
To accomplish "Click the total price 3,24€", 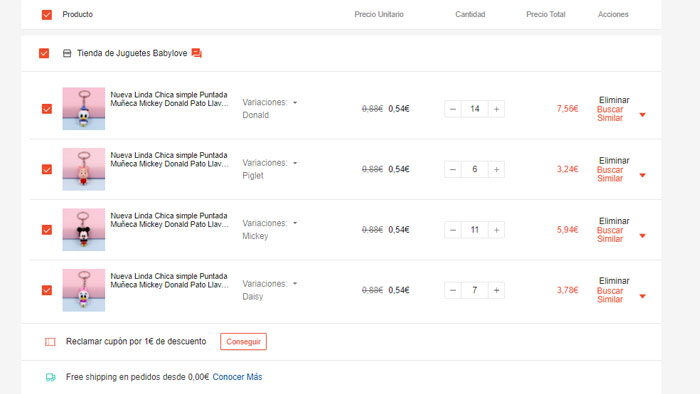I will point(567,170).
